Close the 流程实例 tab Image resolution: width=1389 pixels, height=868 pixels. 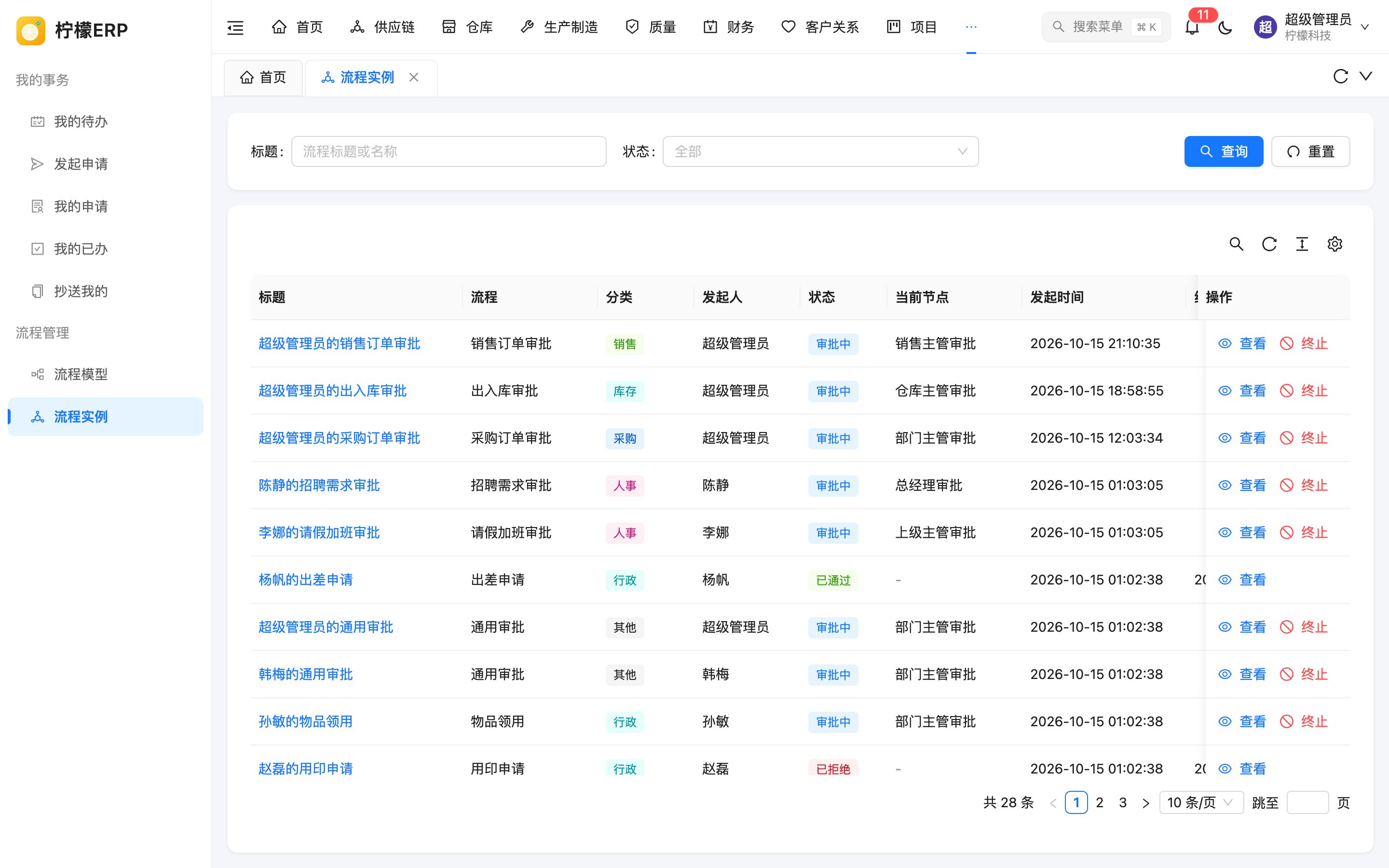pos(414,77)
